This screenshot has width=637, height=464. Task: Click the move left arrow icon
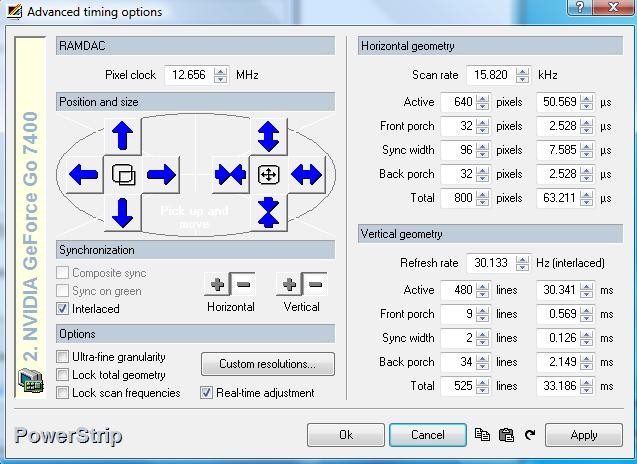[83, 175]
